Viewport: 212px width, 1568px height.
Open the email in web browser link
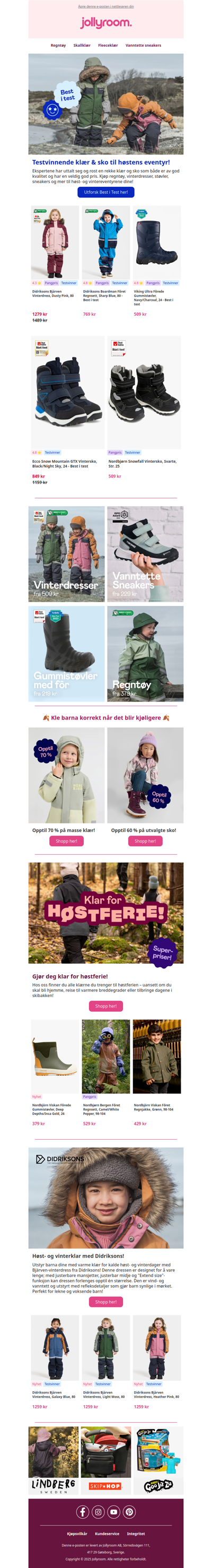(105, 6)
